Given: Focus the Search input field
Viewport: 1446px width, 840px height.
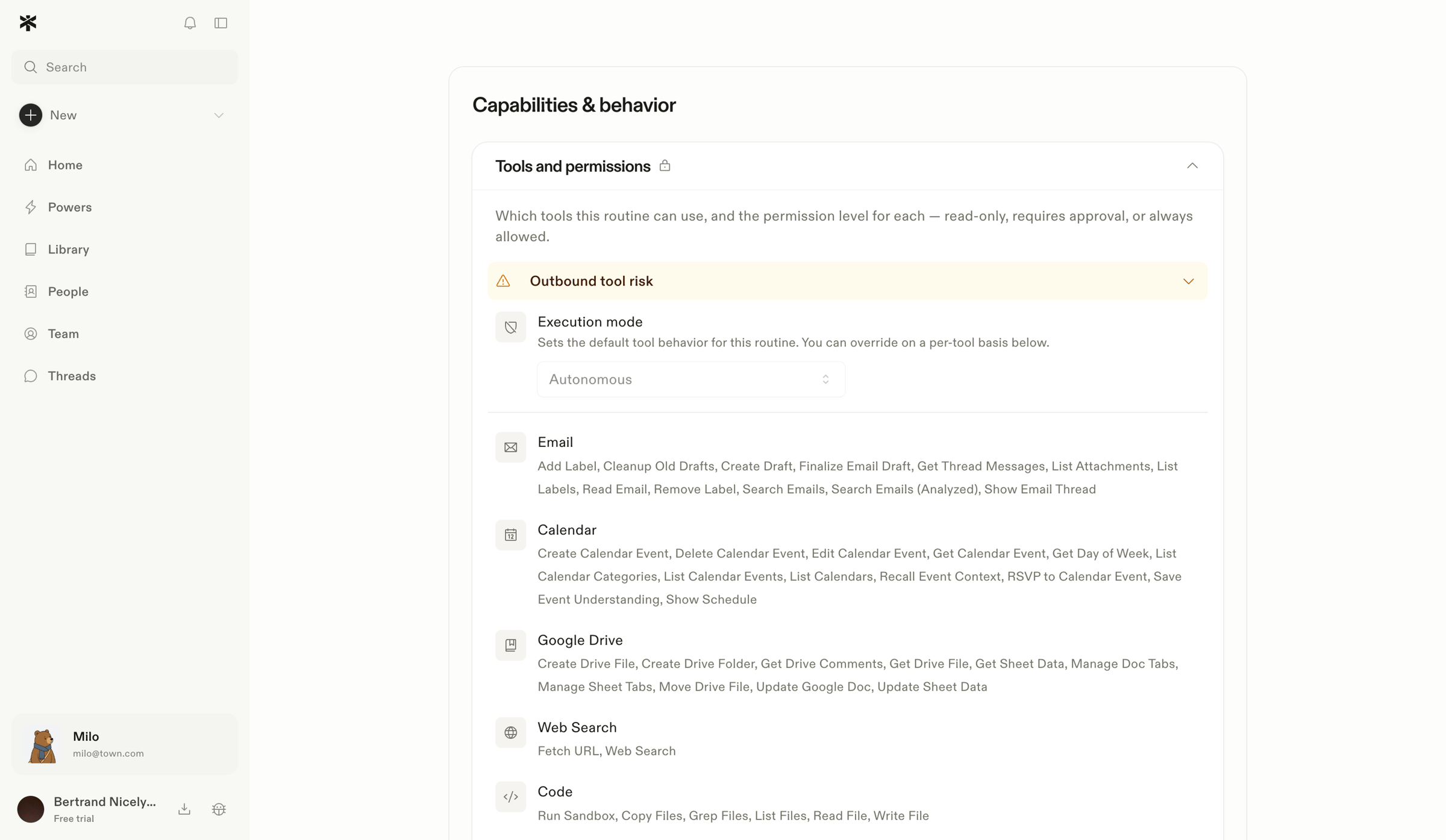Looking at the screenshot, I should tap(124, 67).
